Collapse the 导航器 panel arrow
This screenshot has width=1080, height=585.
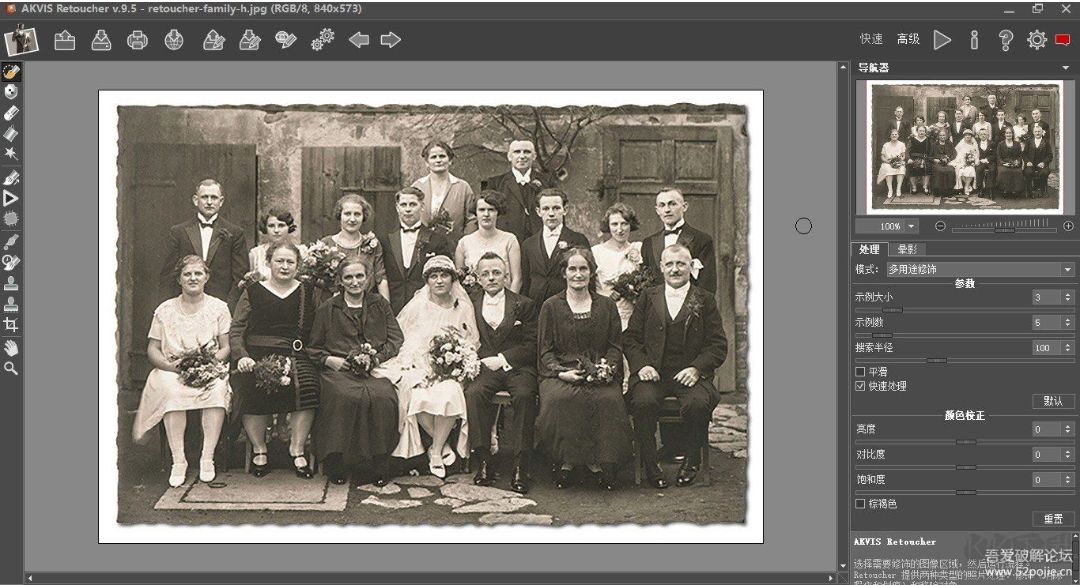click(x=1066, y=68)
